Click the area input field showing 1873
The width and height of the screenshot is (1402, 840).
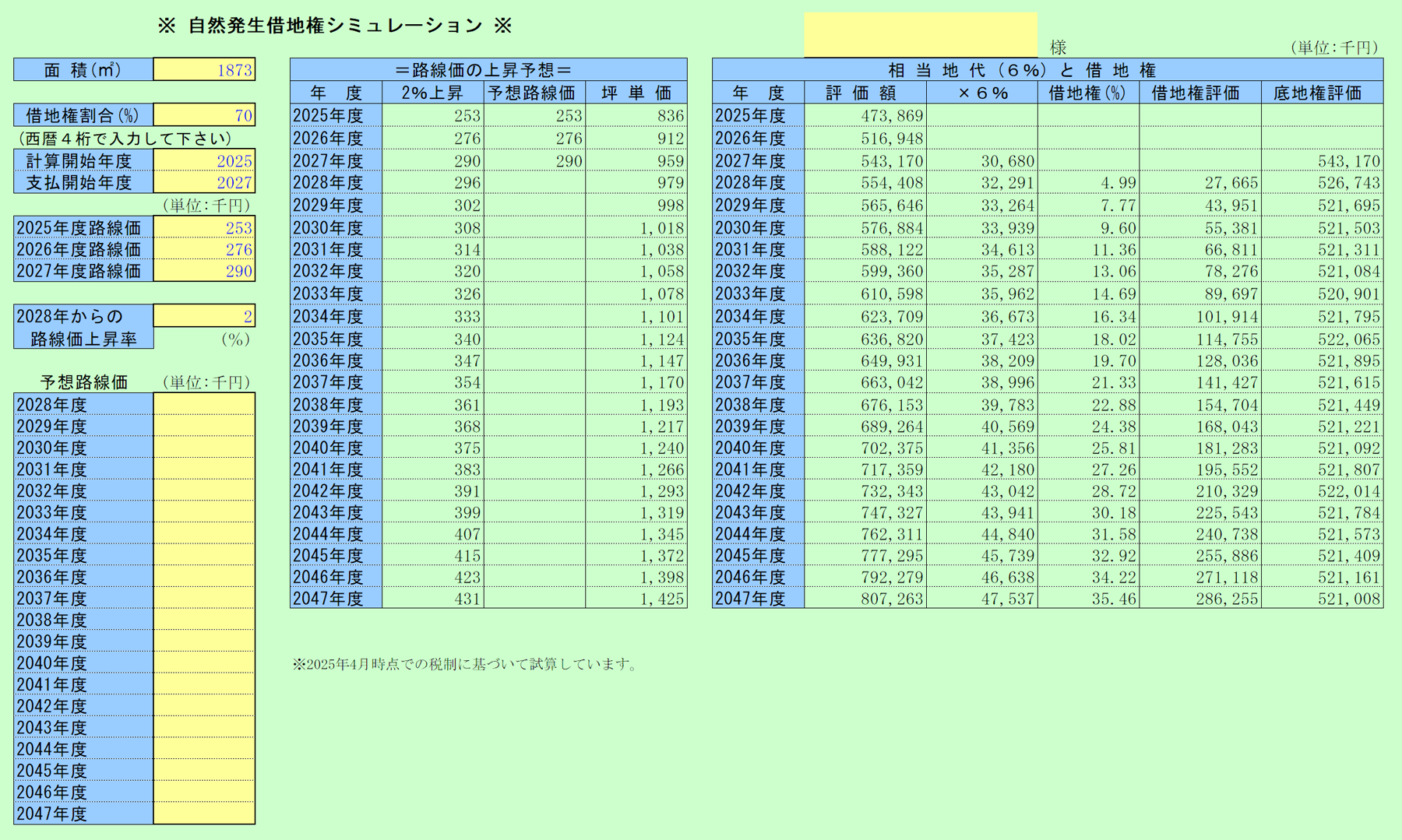204,70
